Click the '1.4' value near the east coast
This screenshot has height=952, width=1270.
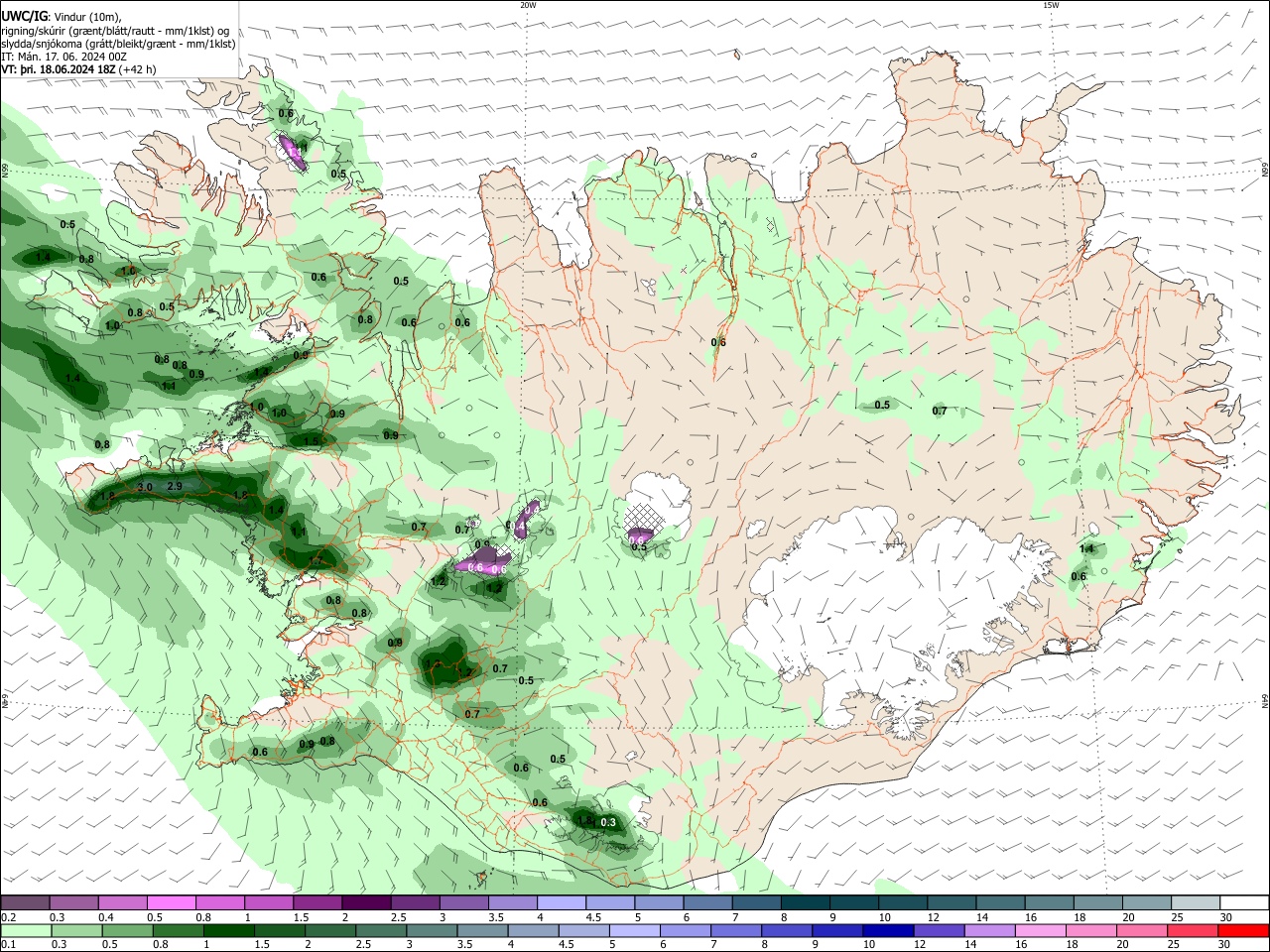(1086, 548)
